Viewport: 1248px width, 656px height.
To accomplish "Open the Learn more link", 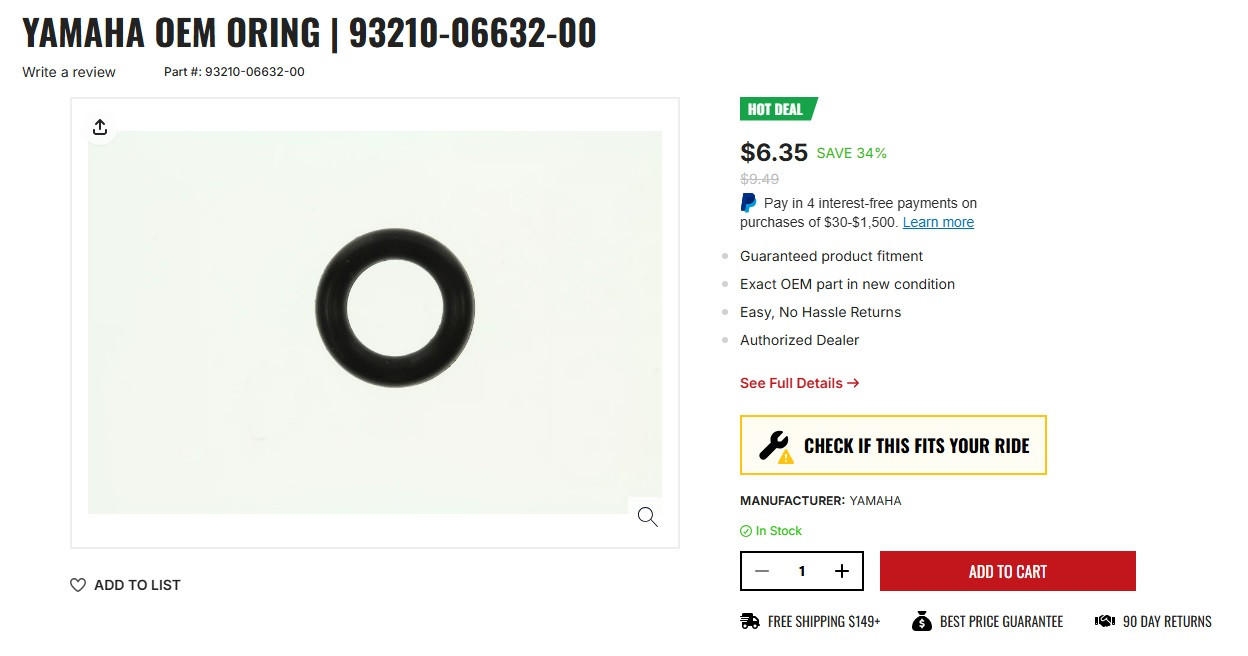I will [936, 221].
